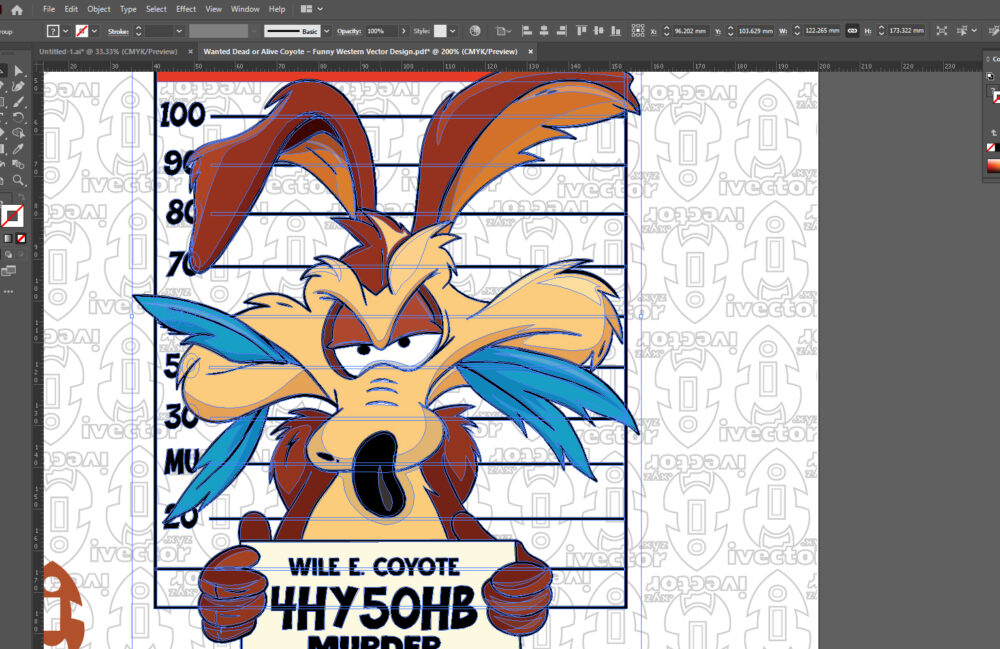Select the Direct Selection tool

(x=18, y=71)
